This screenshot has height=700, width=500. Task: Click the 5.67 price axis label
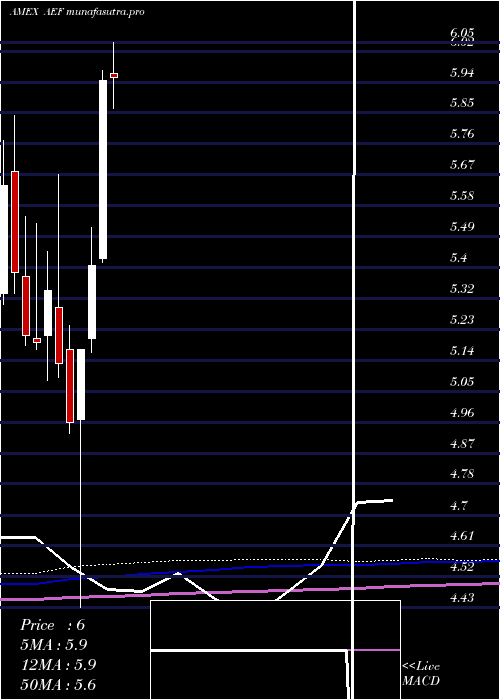(x=462, y=165)
